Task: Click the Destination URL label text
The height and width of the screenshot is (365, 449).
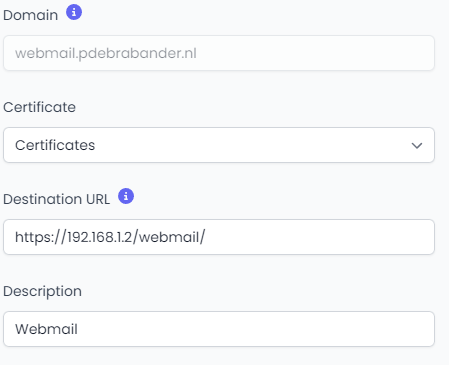Action: click(56, 199)
